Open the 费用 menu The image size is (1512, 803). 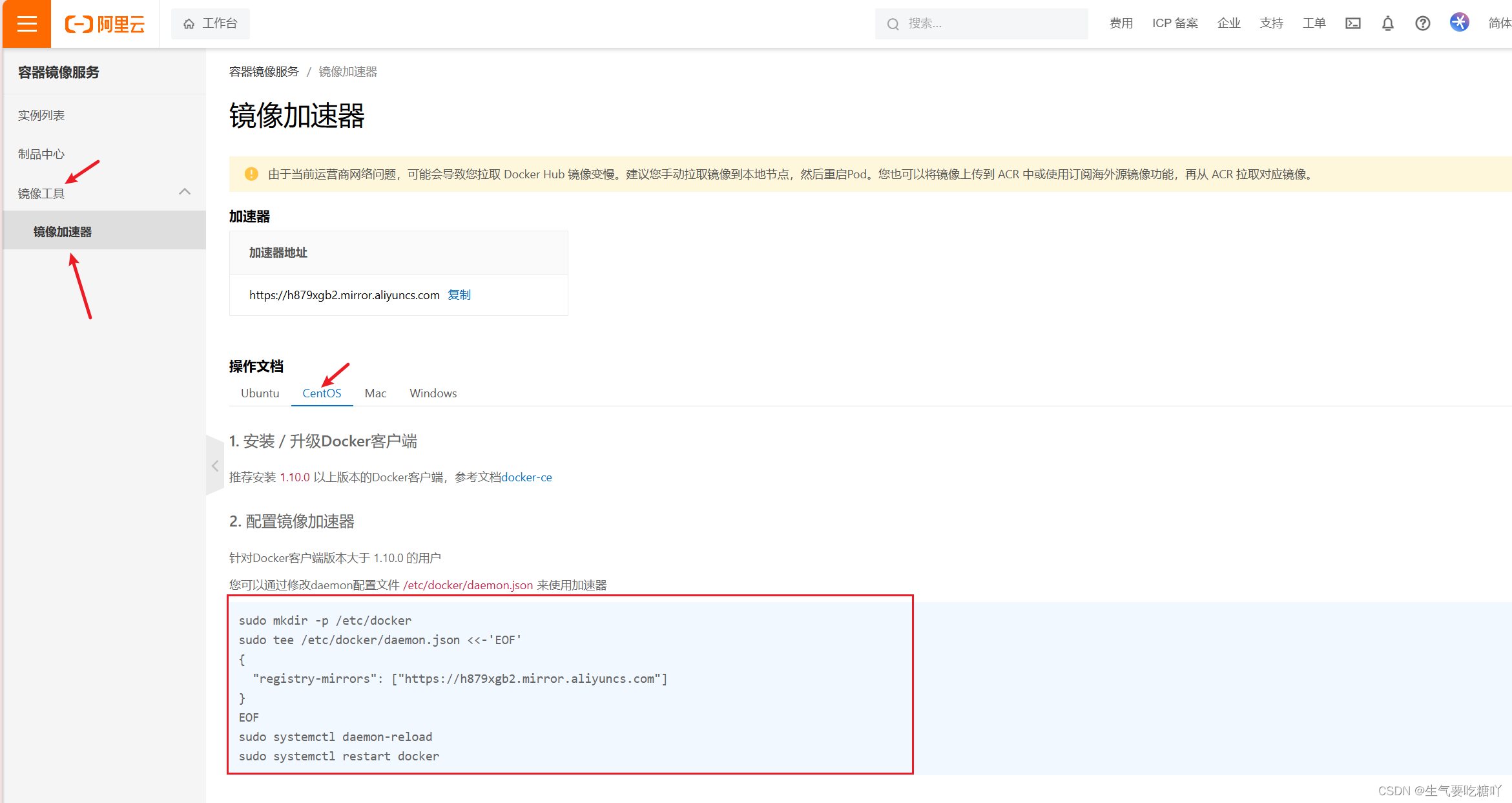pyautogui.click(x=1121, y=23)
